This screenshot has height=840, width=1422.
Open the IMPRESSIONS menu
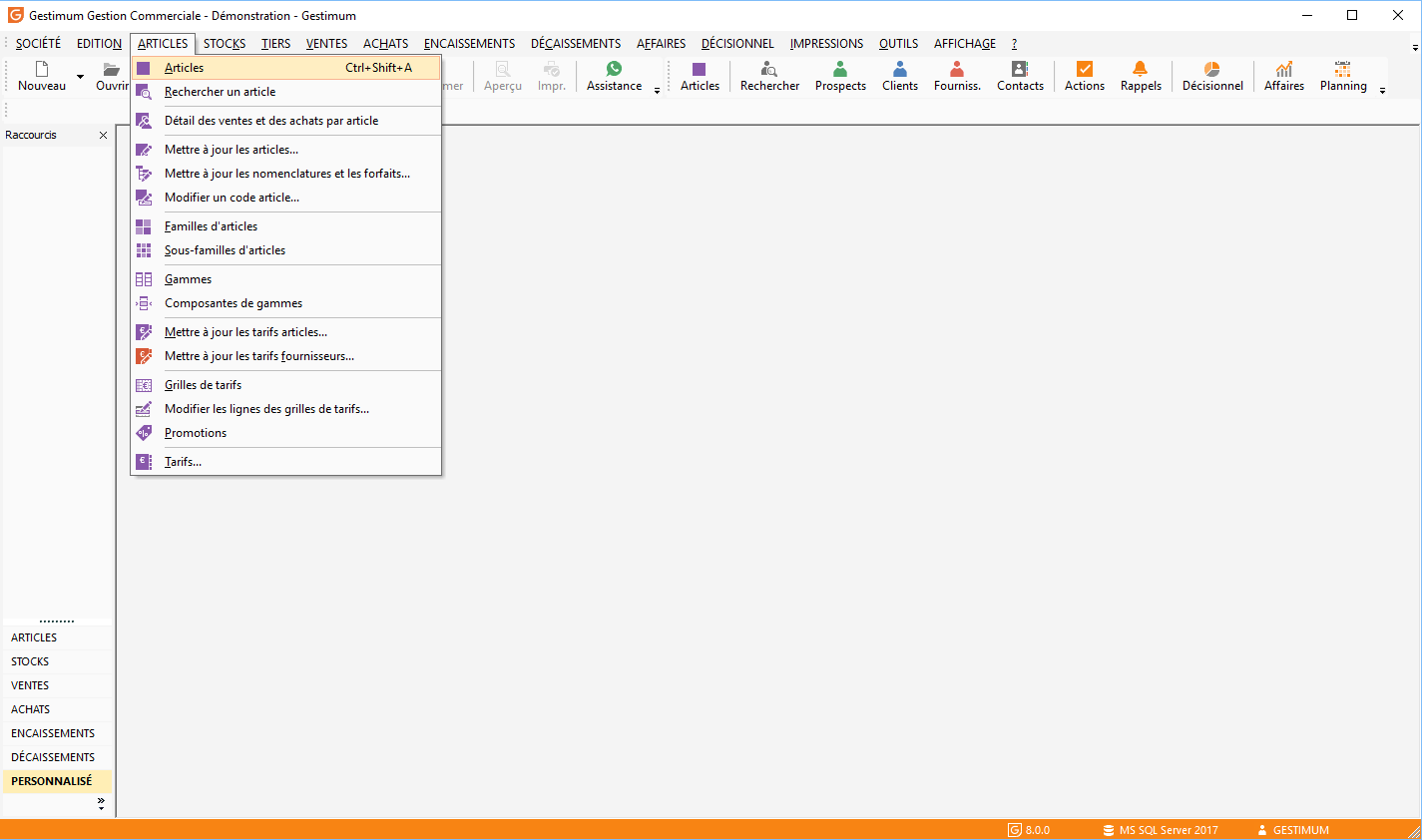pyautogui.click(x=826, y=44)
